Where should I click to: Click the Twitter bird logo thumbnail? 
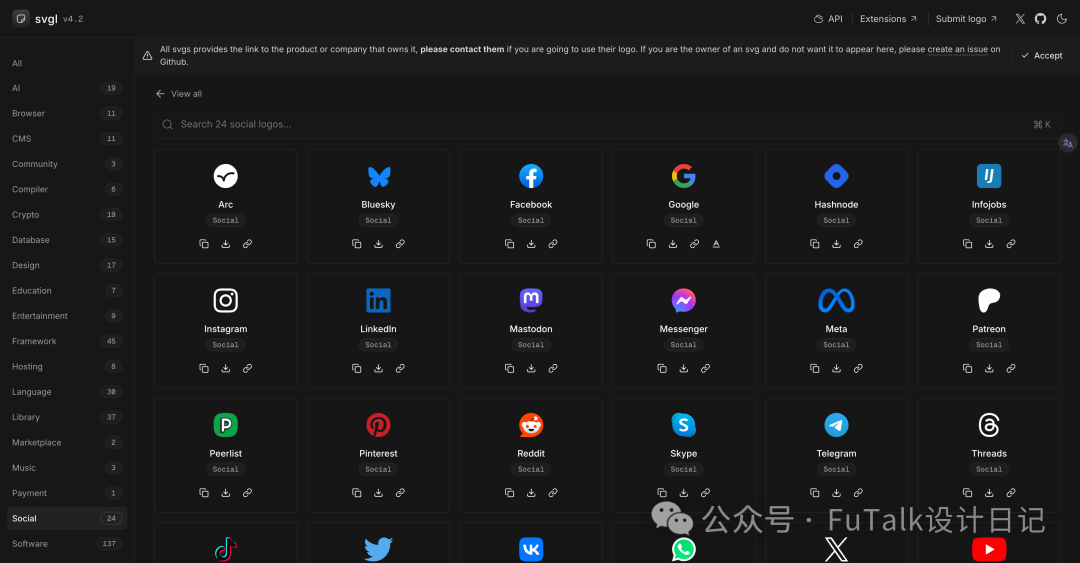378,549
